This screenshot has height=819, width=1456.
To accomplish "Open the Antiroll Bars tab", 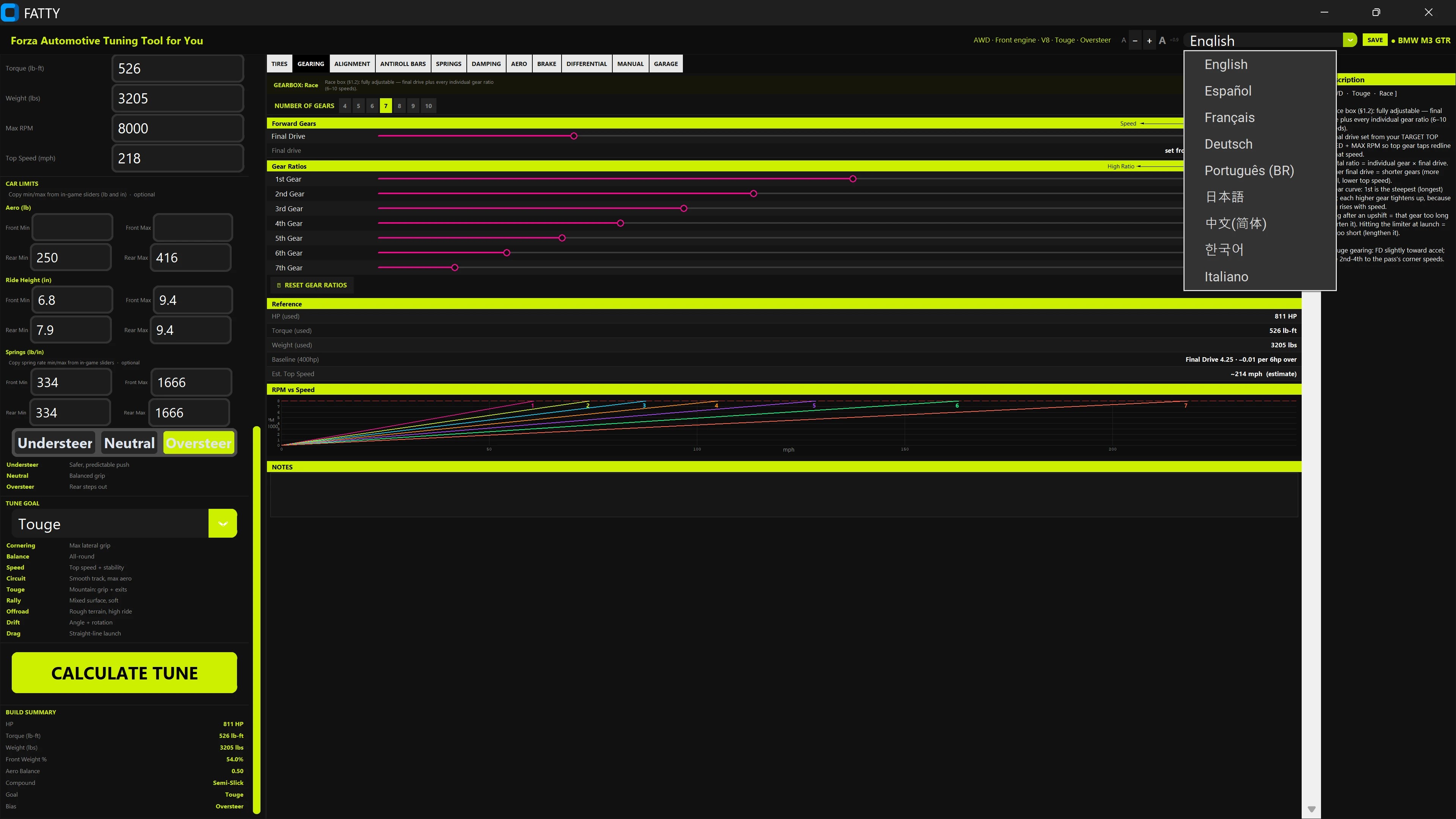I will [403, 64].
